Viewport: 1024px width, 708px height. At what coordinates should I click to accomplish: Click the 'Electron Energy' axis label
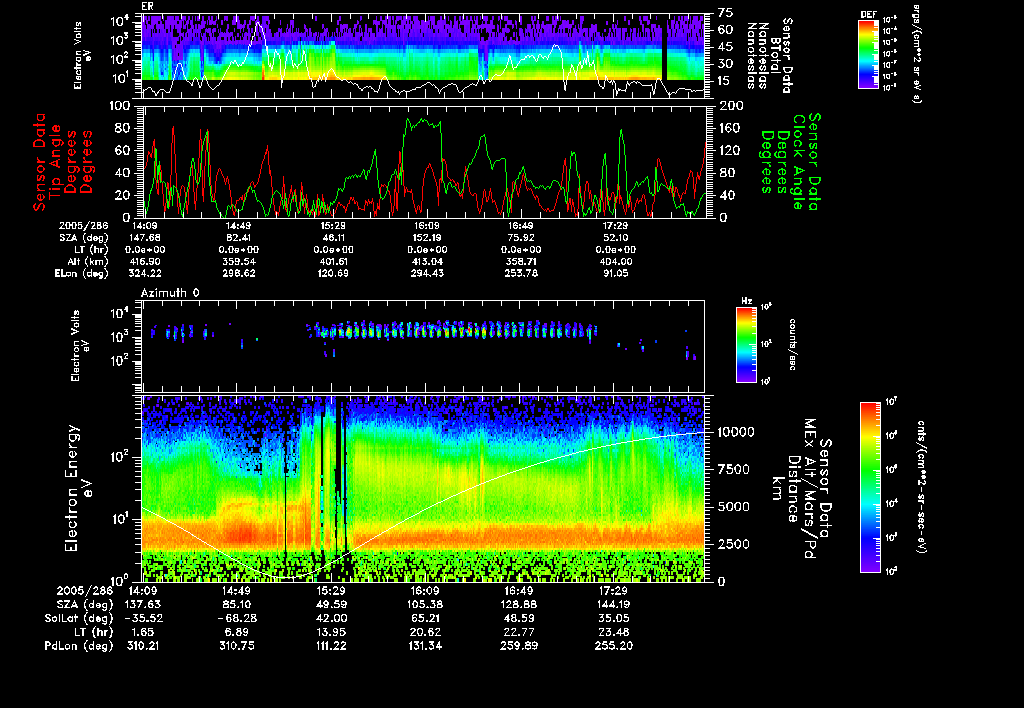point(72,489)
